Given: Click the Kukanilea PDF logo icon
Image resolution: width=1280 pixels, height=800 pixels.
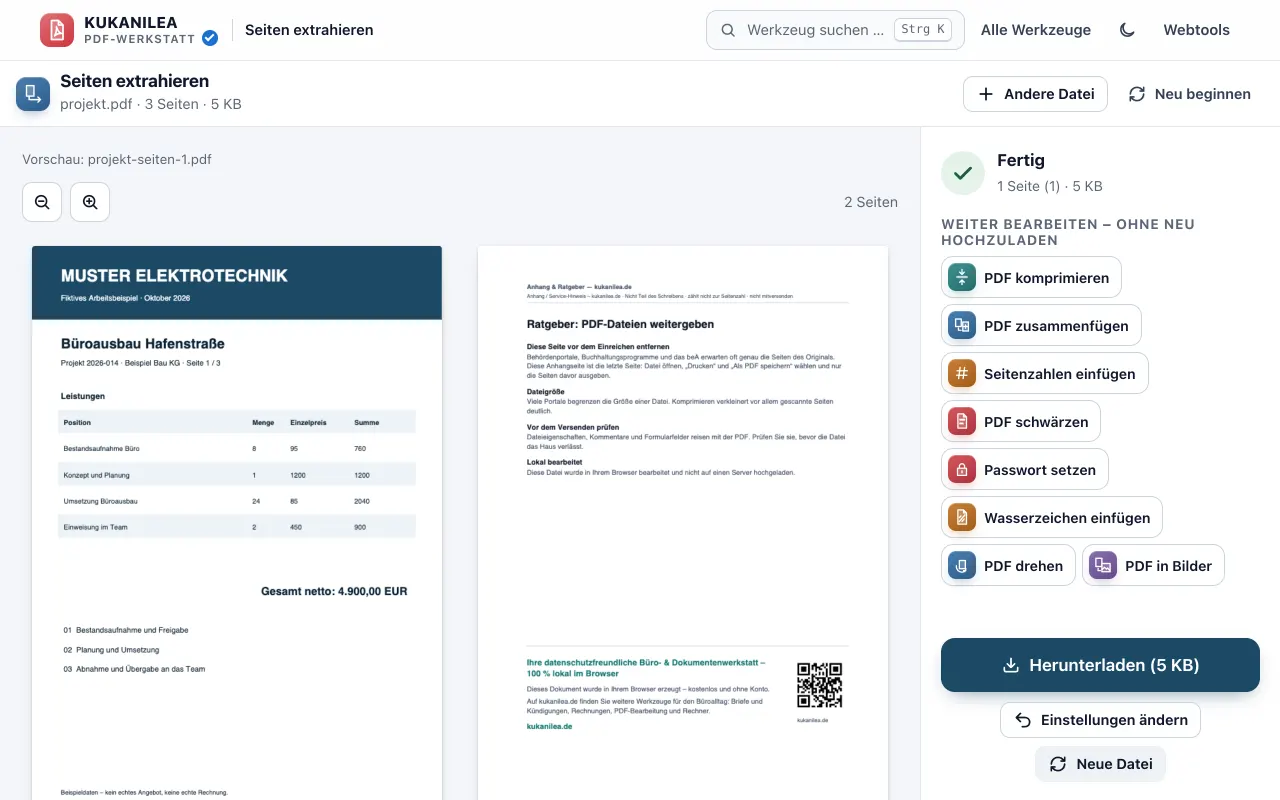Looking at the screenshot, I should [57, 30].
